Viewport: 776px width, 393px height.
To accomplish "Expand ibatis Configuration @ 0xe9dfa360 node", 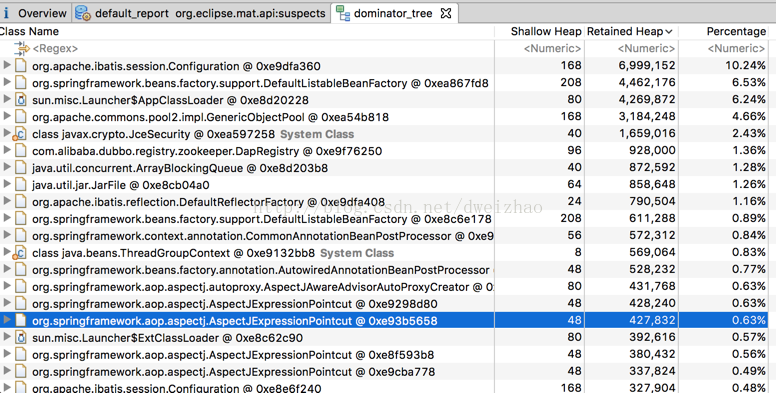I will point(7,65).
